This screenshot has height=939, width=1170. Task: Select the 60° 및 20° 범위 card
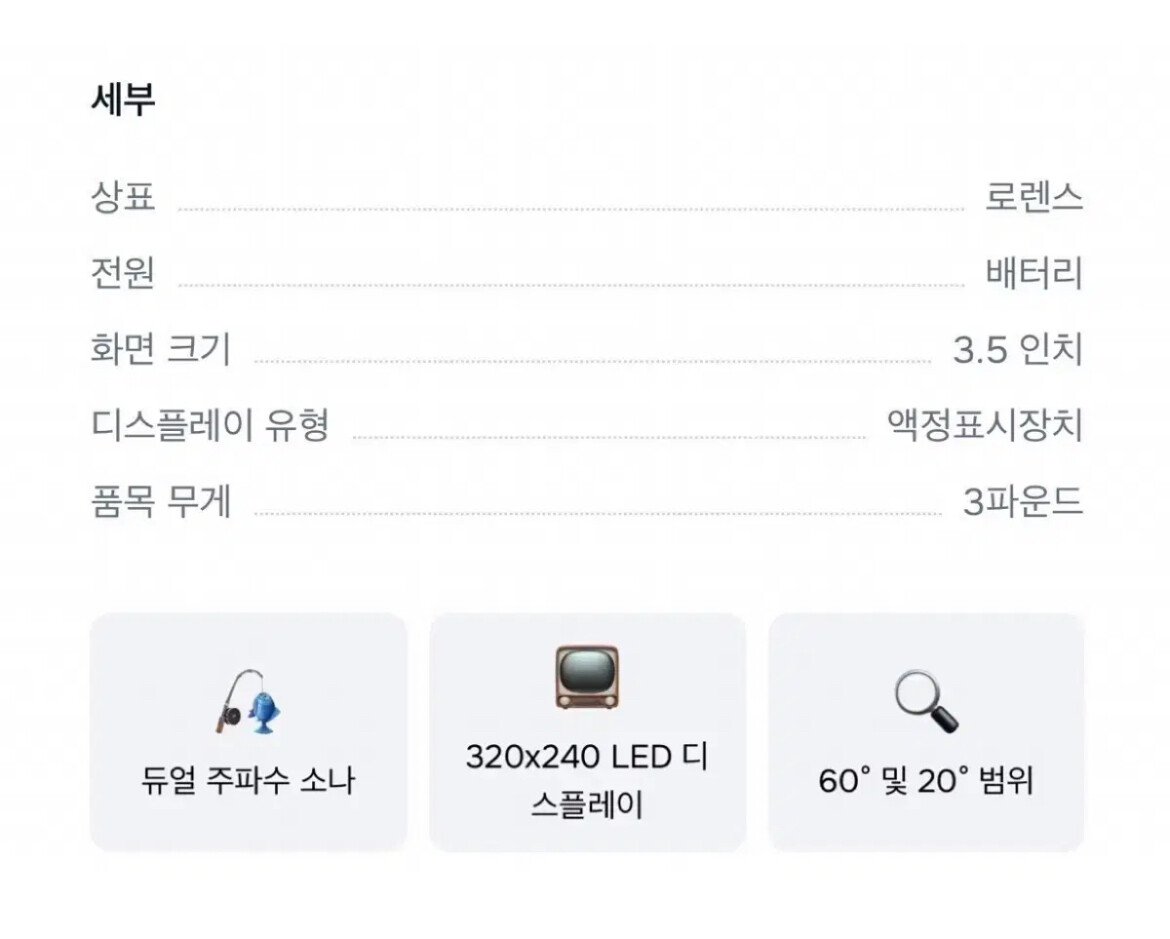pyautogui.click(x=926, y=732)
